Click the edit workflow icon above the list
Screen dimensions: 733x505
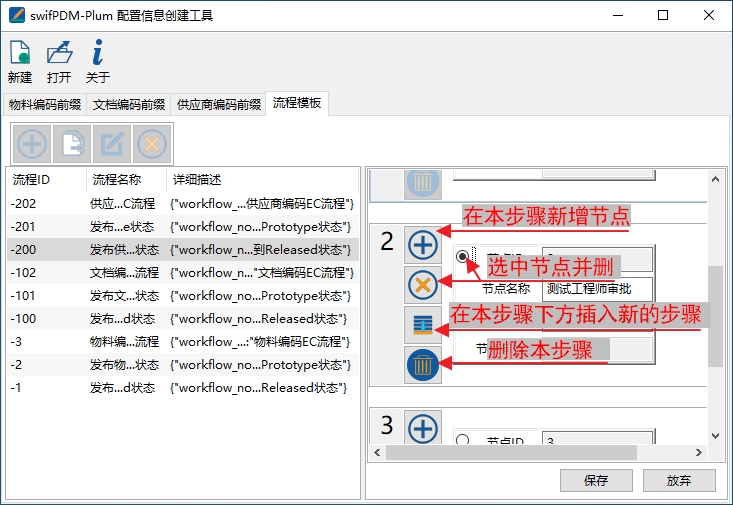pyautogui.click(x=112, y=144)
